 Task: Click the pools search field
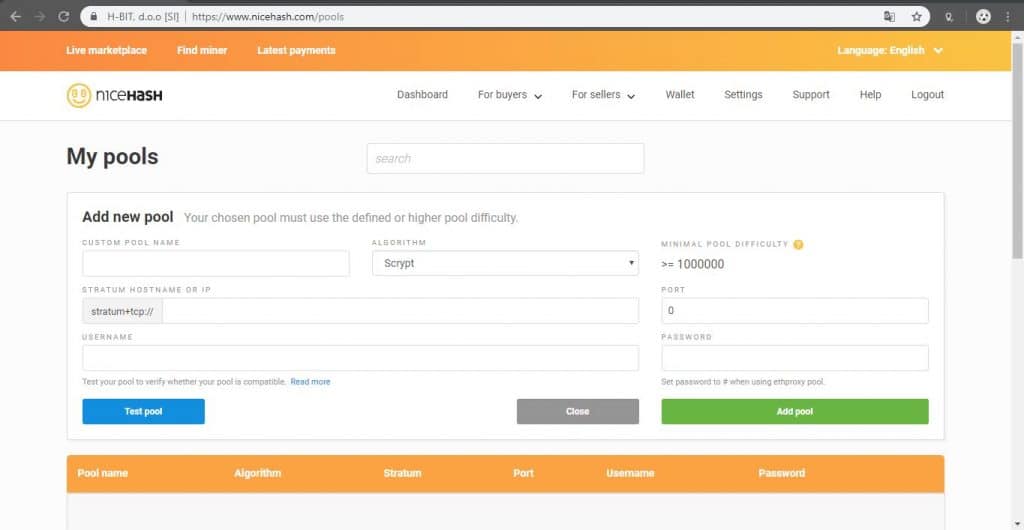click(x=505, y=159)
